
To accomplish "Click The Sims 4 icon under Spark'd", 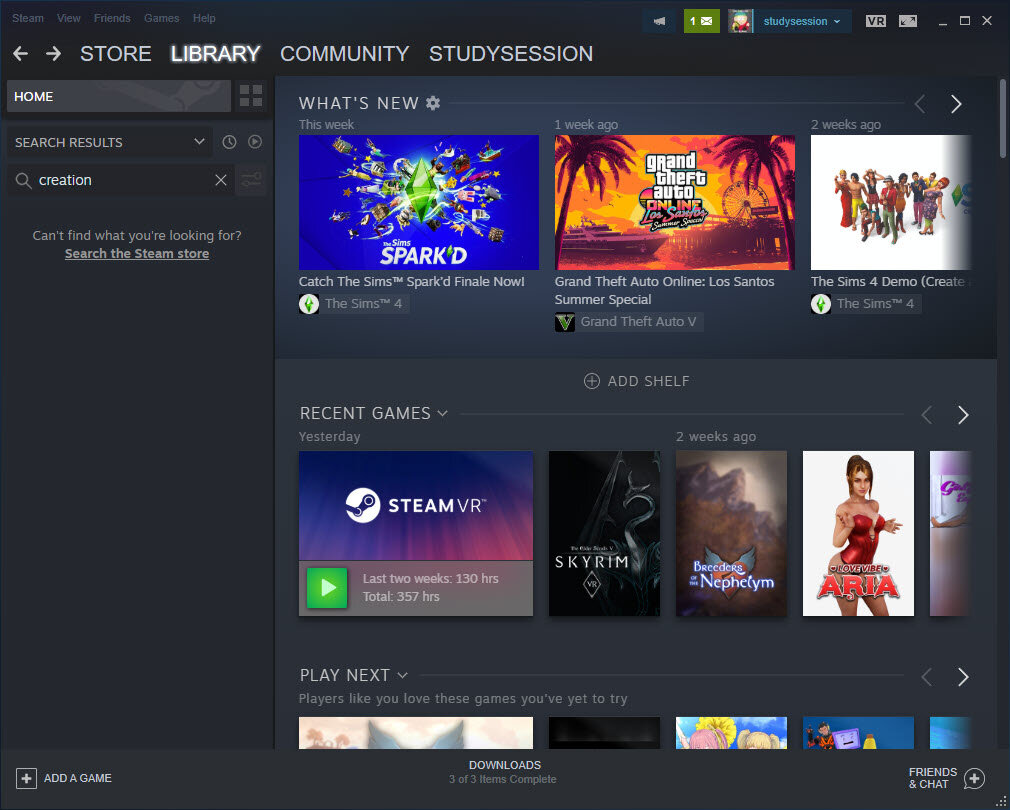I will point(309,304).
